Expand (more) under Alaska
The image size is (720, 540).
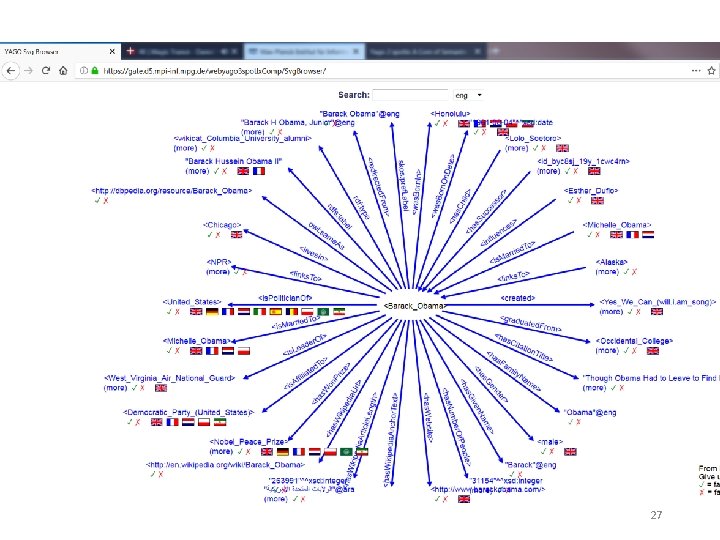click(x=607, y=272)
